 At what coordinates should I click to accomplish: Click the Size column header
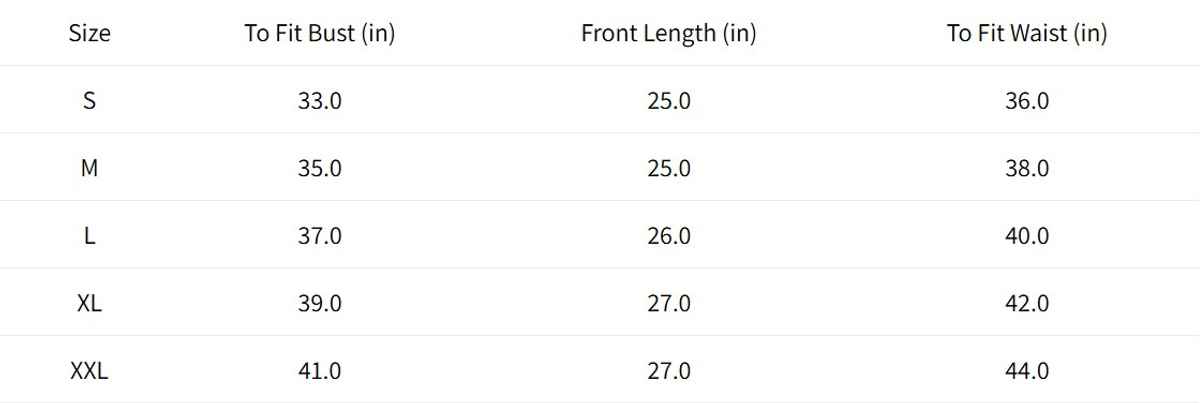pos(89,33)
